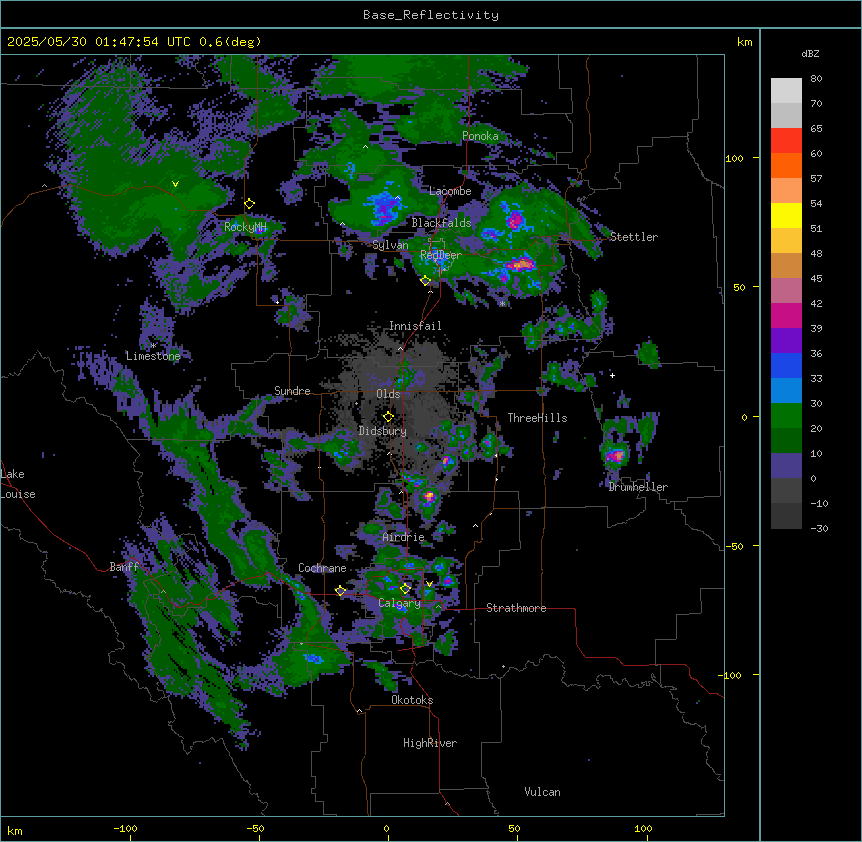
Task: Select the yellow 51-54 dBZ legend swatch
Action: click(x=786, y=215)
